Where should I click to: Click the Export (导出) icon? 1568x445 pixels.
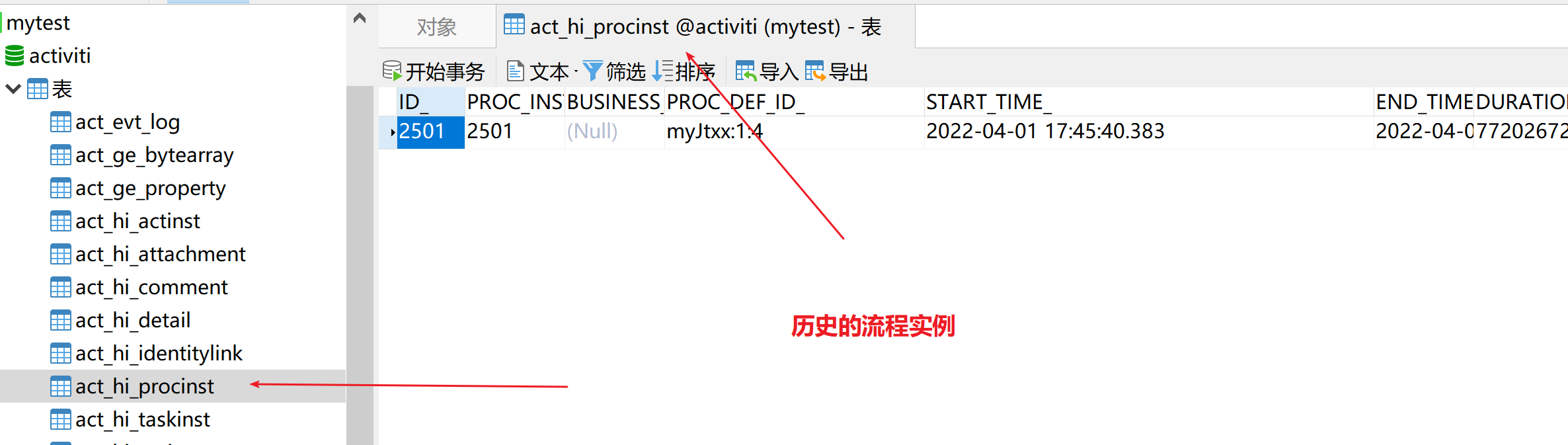[815, 71]
